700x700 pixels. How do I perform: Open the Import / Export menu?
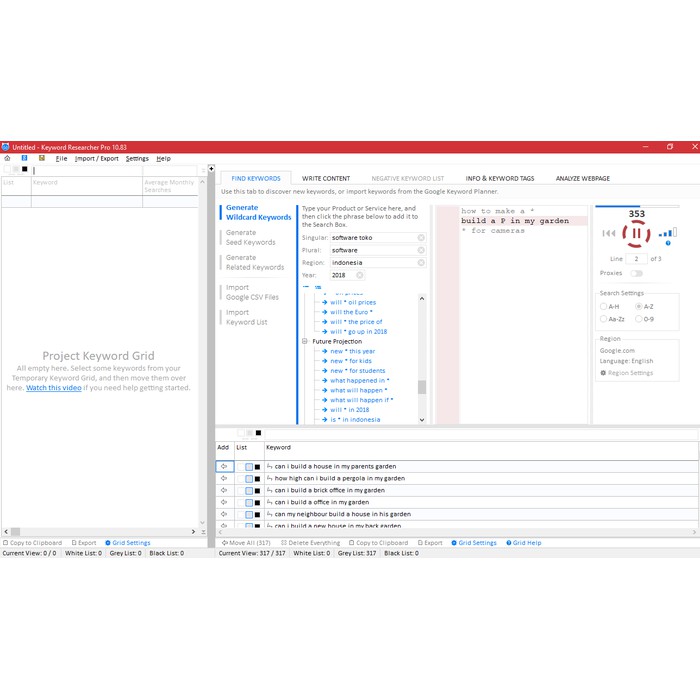(x=96, y=158)
